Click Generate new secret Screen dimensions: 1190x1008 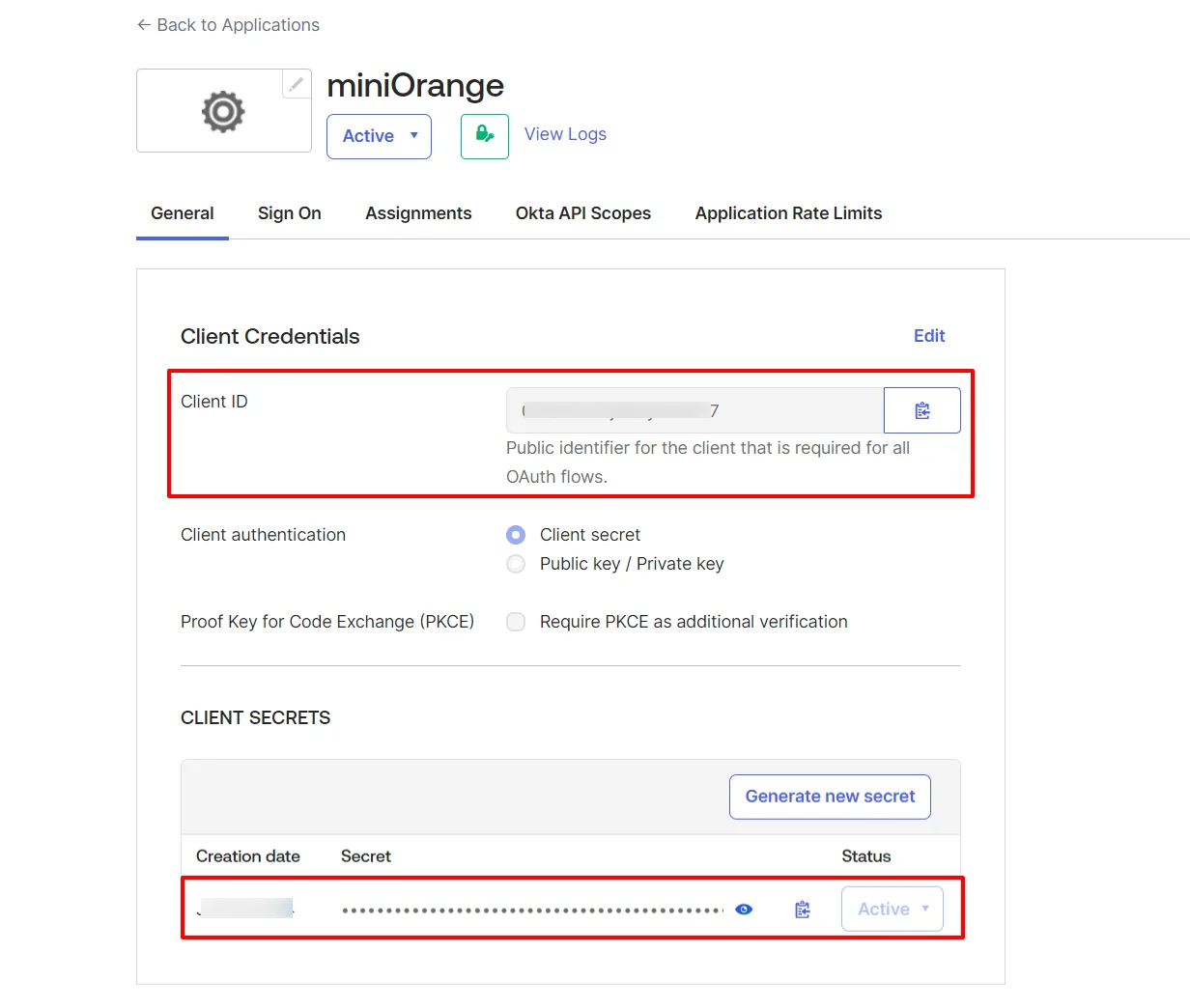829,797
